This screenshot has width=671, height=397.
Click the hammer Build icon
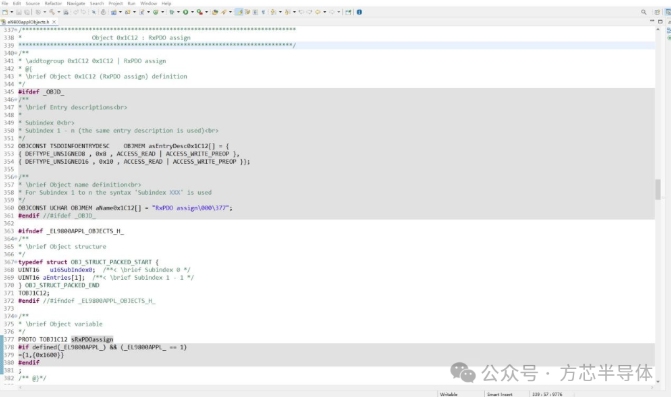(x=52, y=12)
